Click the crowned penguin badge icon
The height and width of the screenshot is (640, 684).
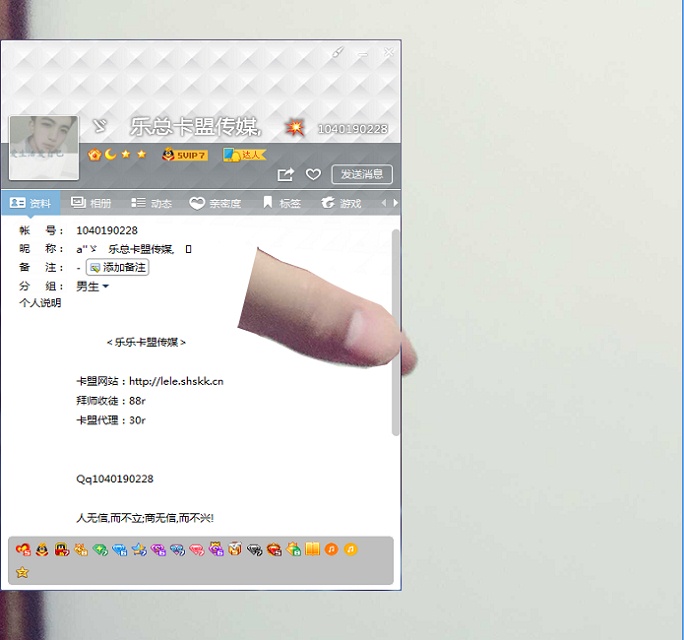tap(42, 549)
